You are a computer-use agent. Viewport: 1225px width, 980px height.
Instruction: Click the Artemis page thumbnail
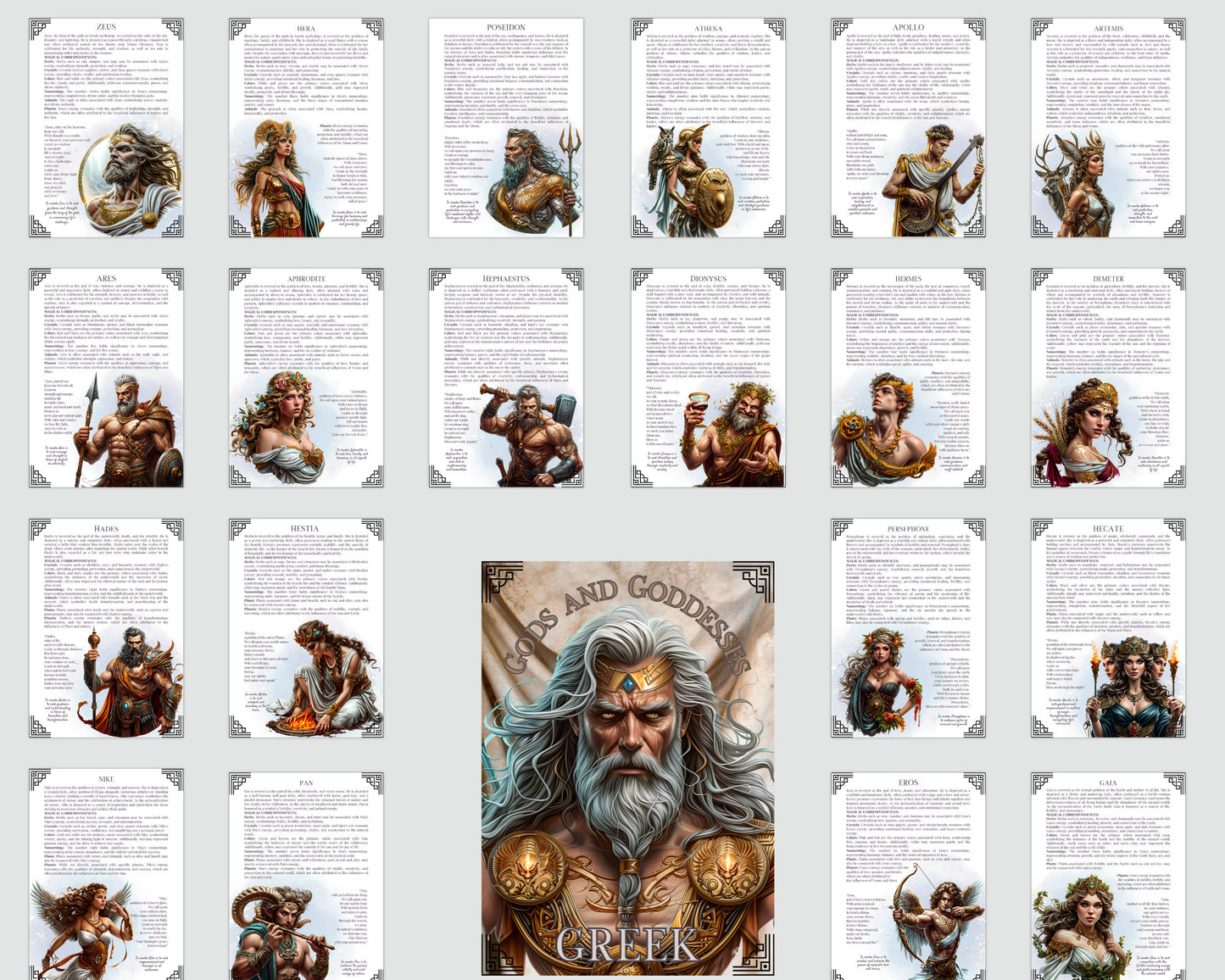point(1108,127)
